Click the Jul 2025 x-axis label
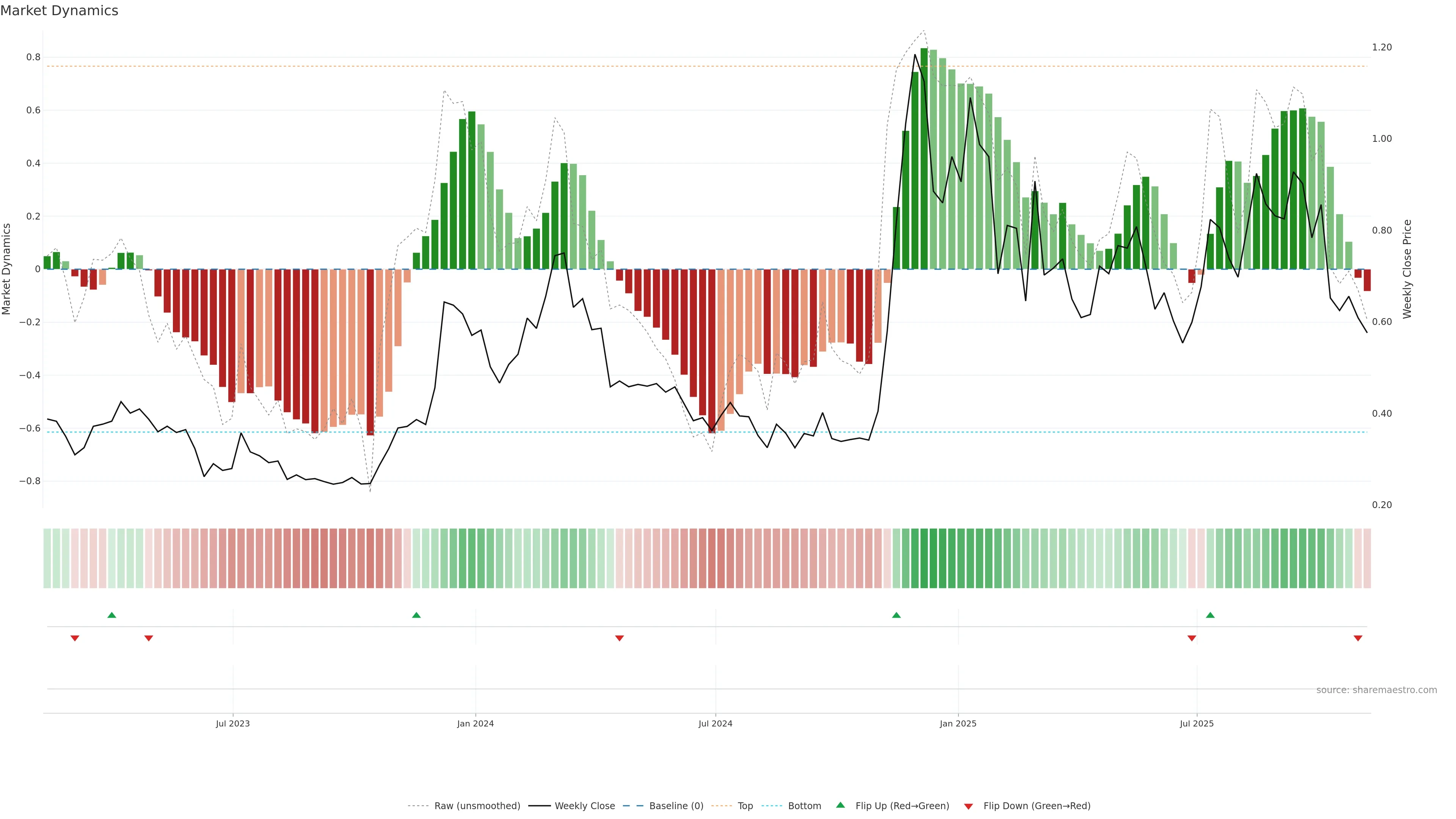Viewport: 1456px width, 819px height. [1197, 723]
